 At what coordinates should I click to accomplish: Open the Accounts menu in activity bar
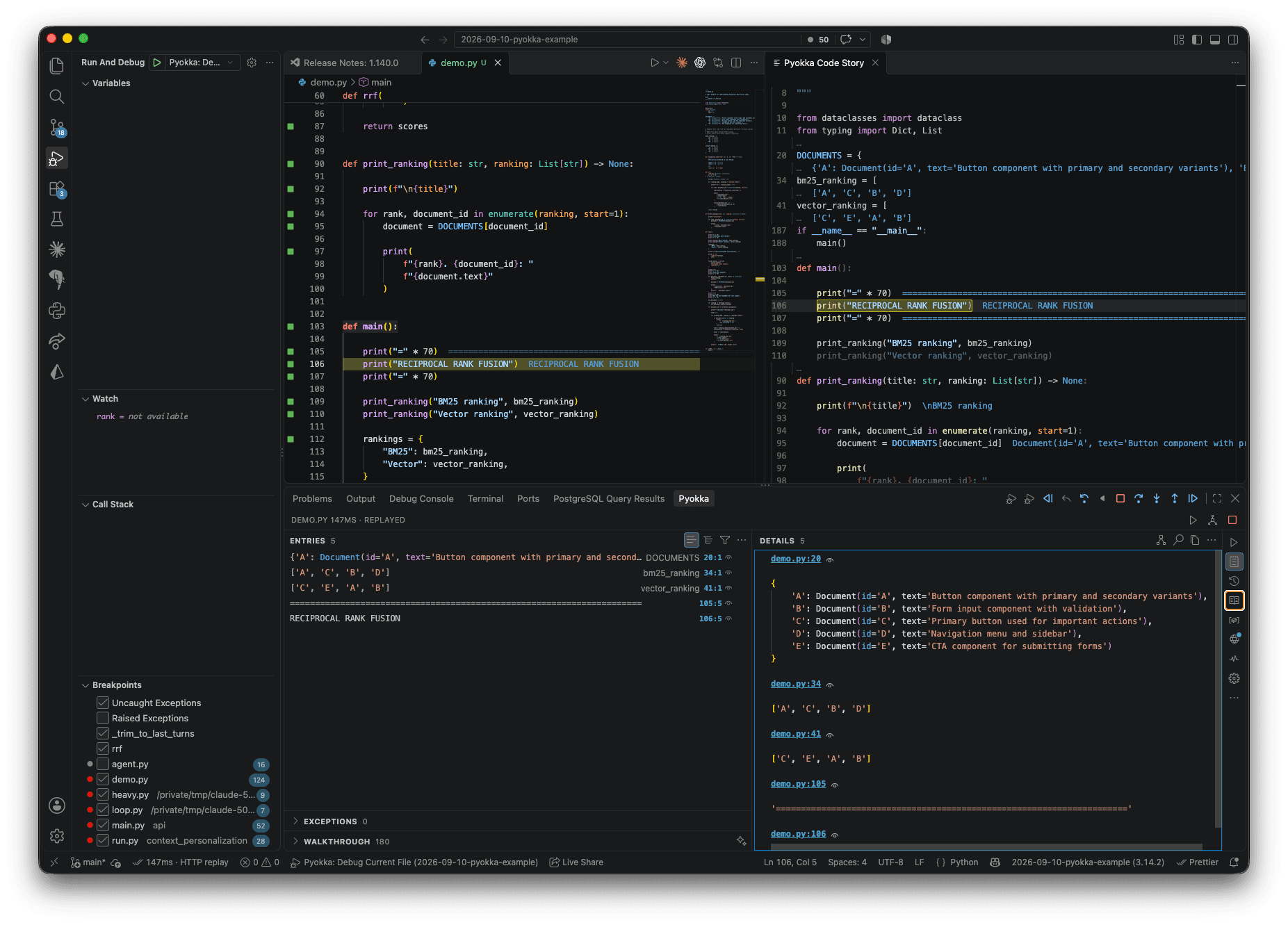click(57, 805)
